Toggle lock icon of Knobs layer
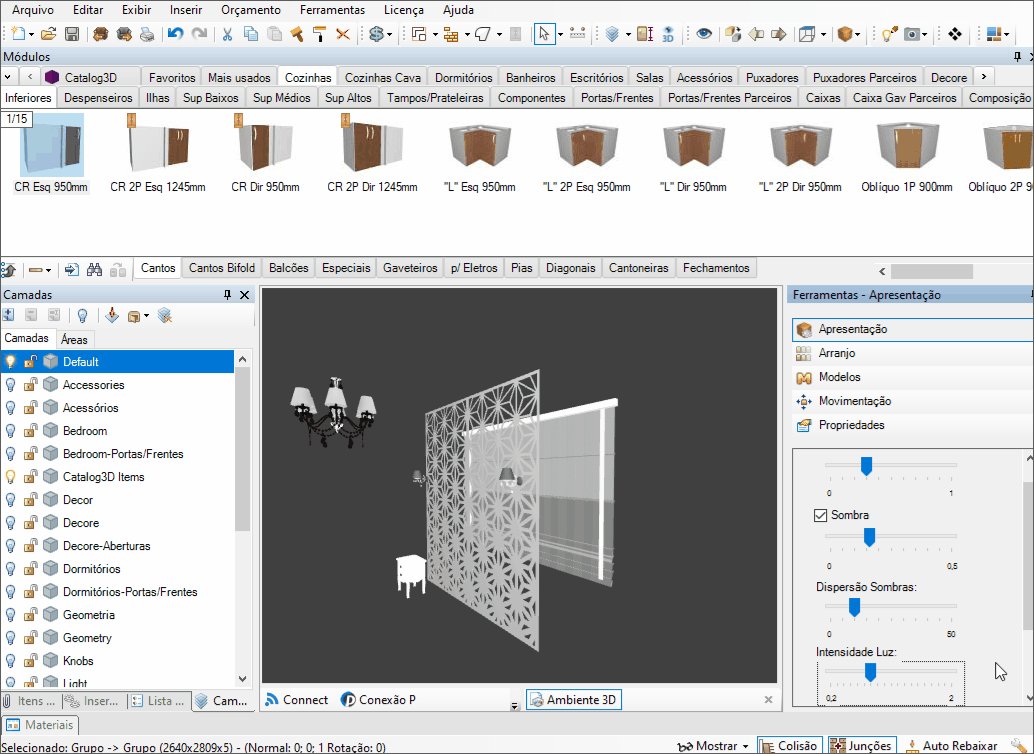The image size is (1034, 754). point(30,660)
